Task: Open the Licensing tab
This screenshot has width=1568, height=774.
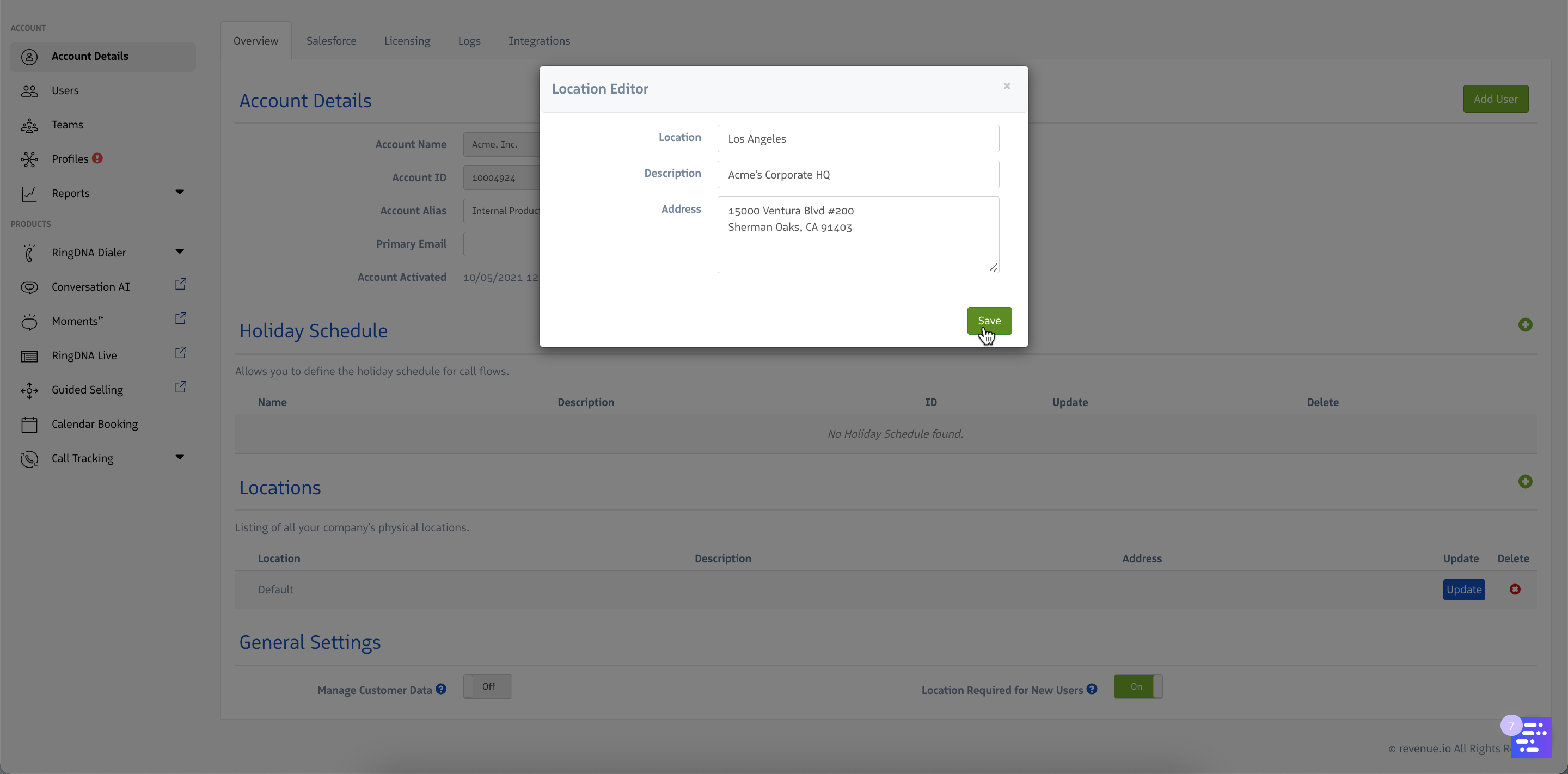Action: [407, 41]
